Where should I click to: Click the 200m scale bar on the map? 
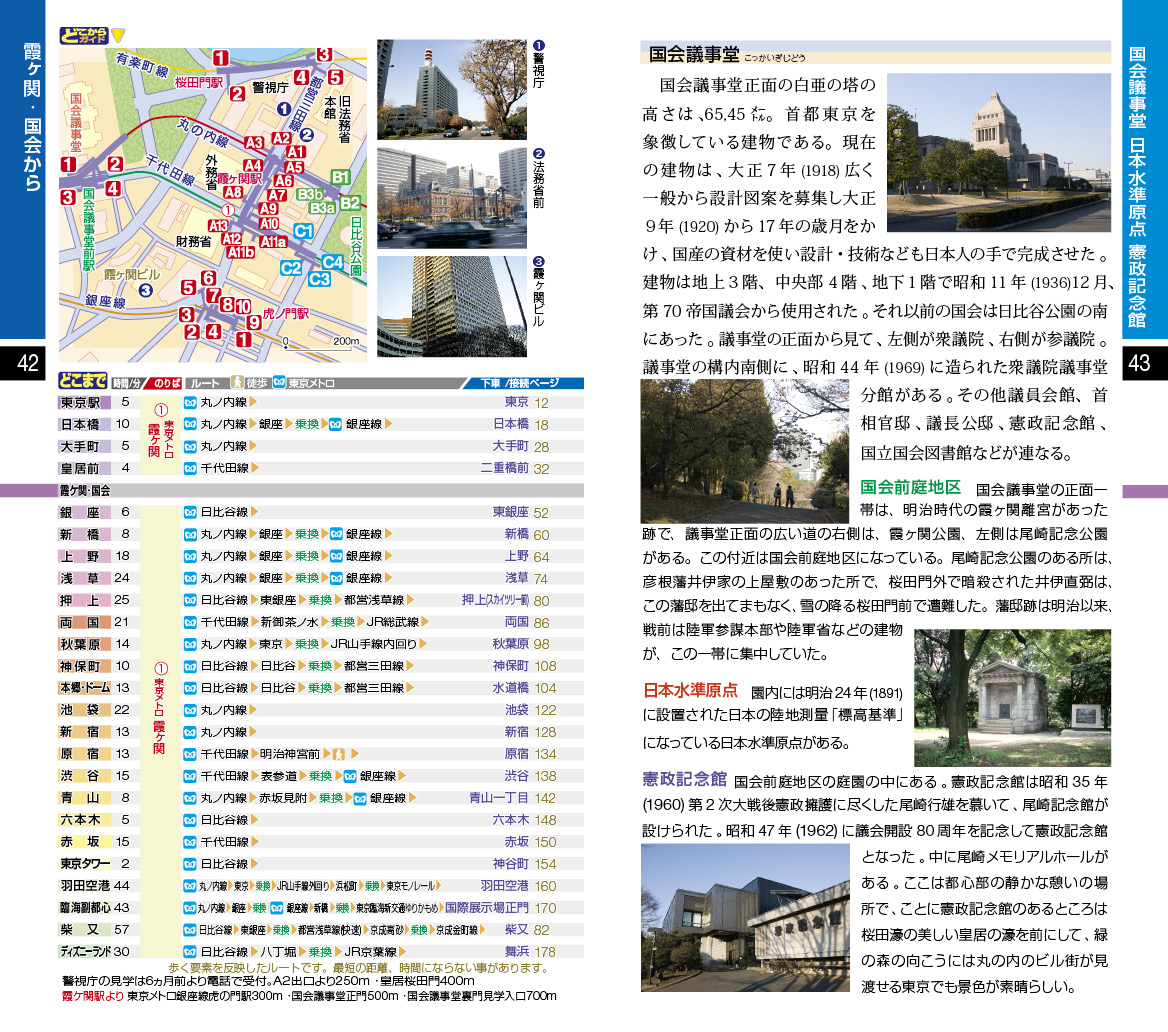(322, 342)
